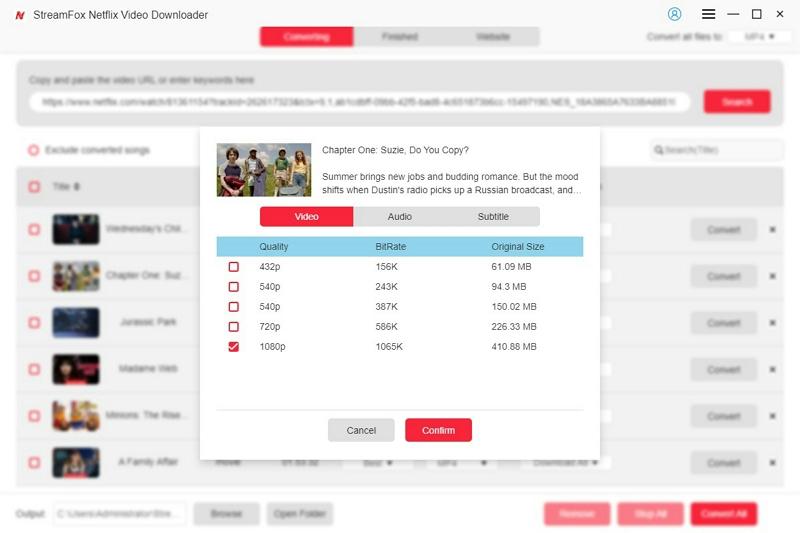Click the Search(Title) filter field
The image size is (800, 533).
click(x=717, y=150)
